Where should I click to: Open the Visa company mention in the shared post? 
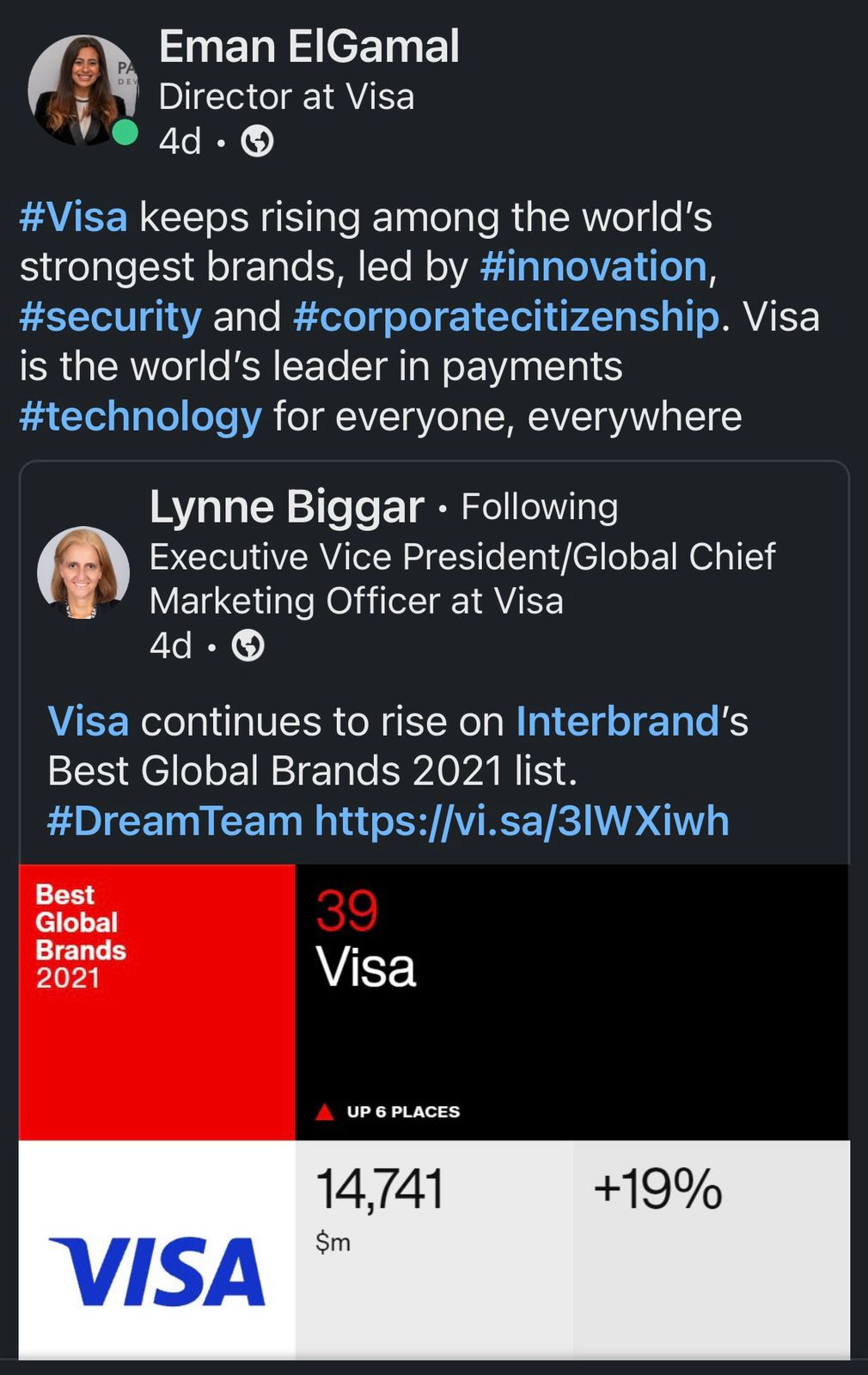[89, 721]
